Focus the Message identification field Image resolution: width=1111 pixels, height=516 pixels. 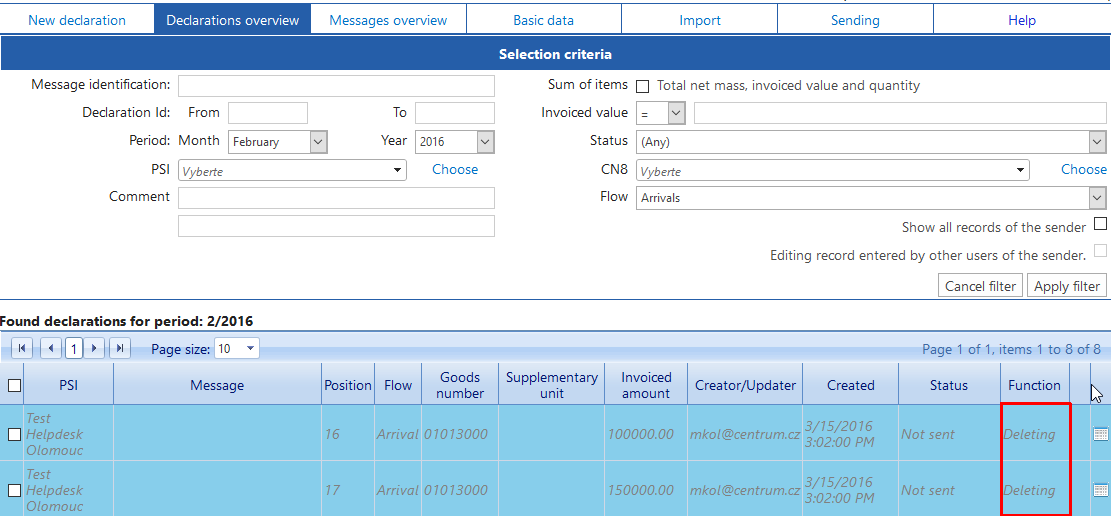point(337,86)
